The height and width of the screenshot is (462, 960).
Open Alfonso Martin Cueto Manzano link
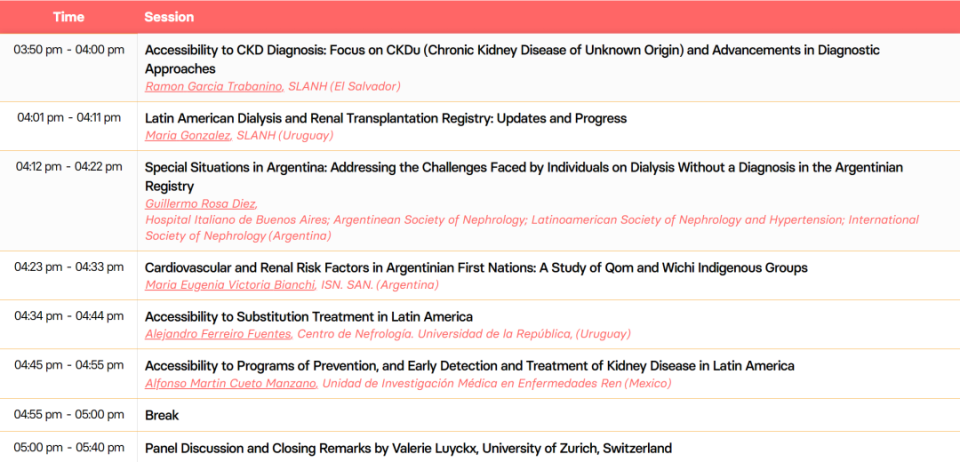[232, 384]
